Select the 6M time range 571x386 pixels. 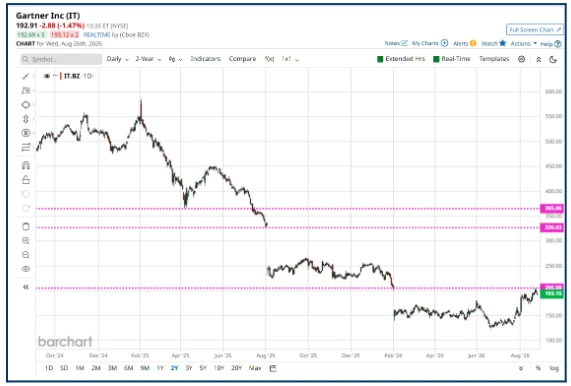pyautogui.click(x=128, y=368)
